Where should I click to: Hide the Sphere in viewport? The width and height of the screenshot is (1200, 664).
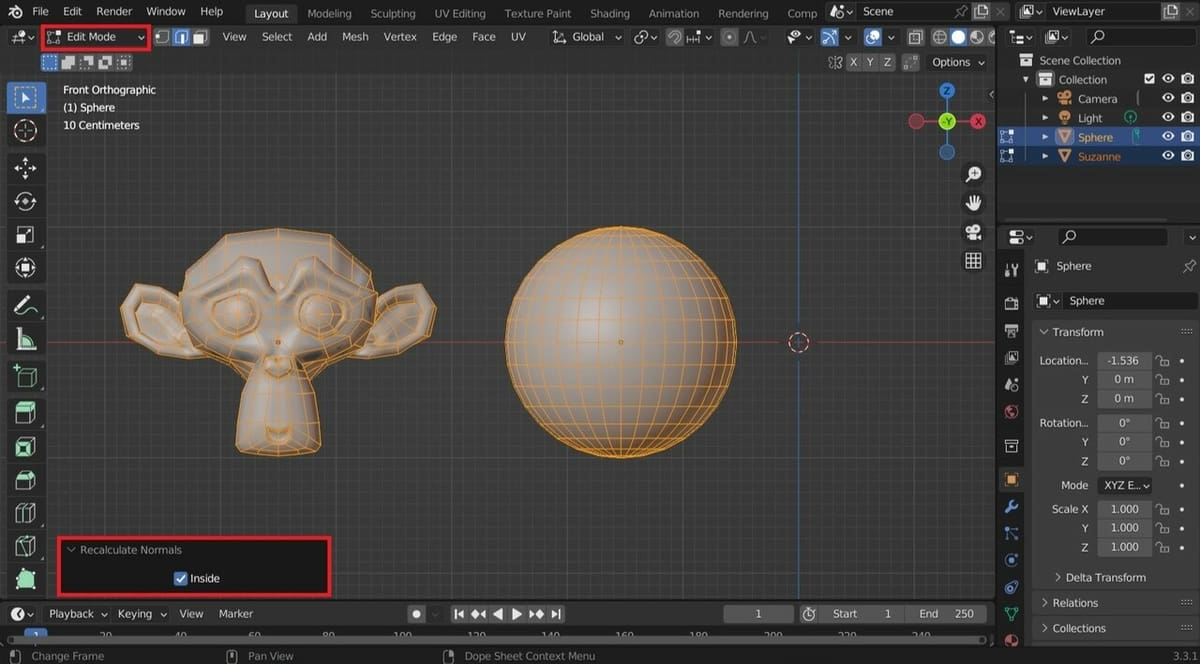[x=1167, y=137]
